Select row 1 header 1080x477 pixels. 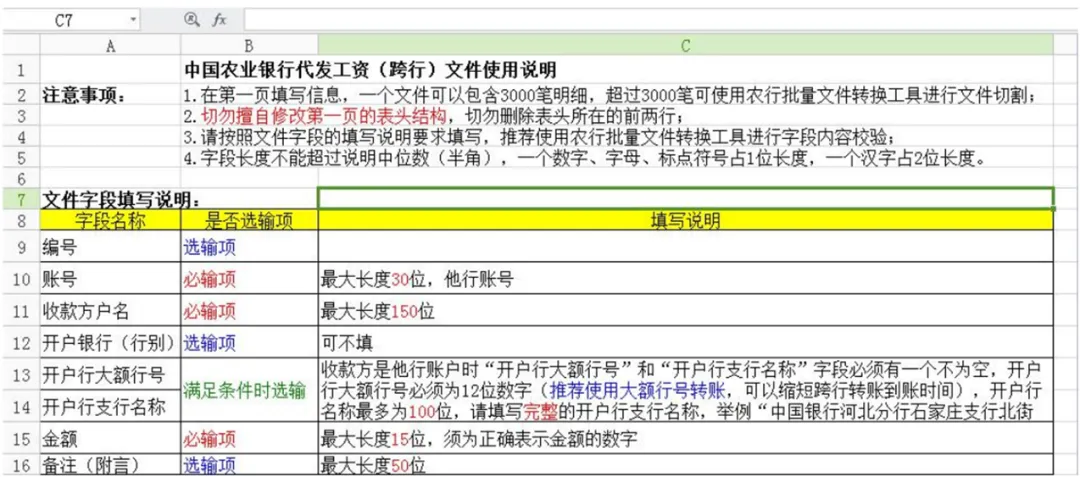pos(20,70)
